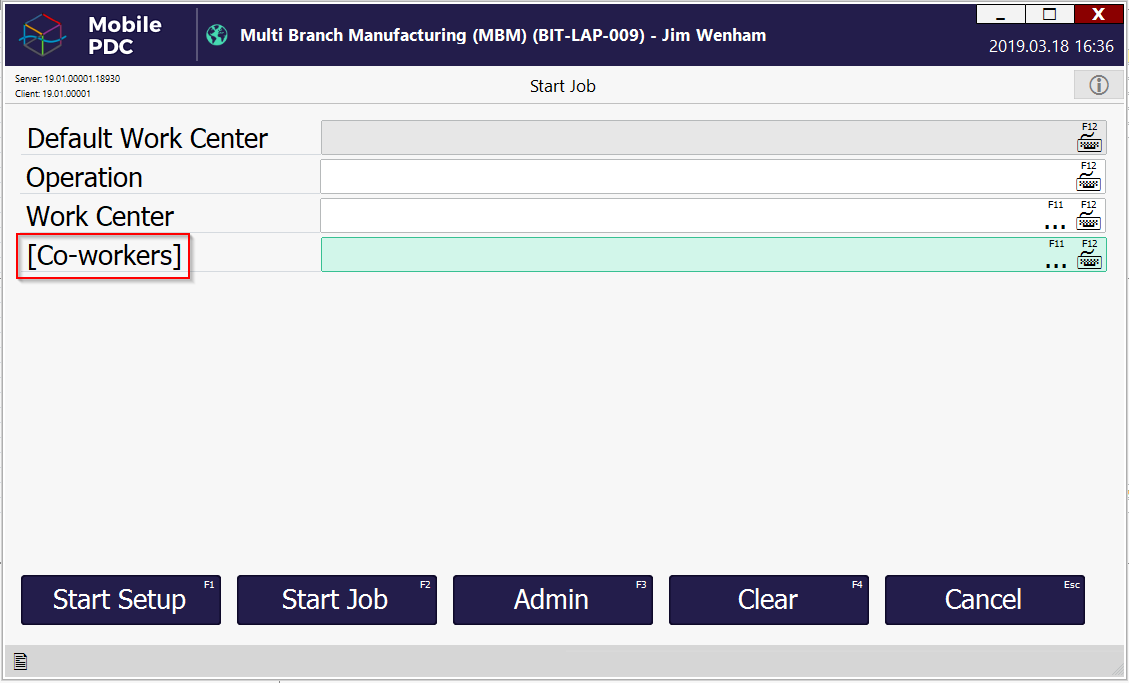Focus the Work Center input field

(680, 216)
